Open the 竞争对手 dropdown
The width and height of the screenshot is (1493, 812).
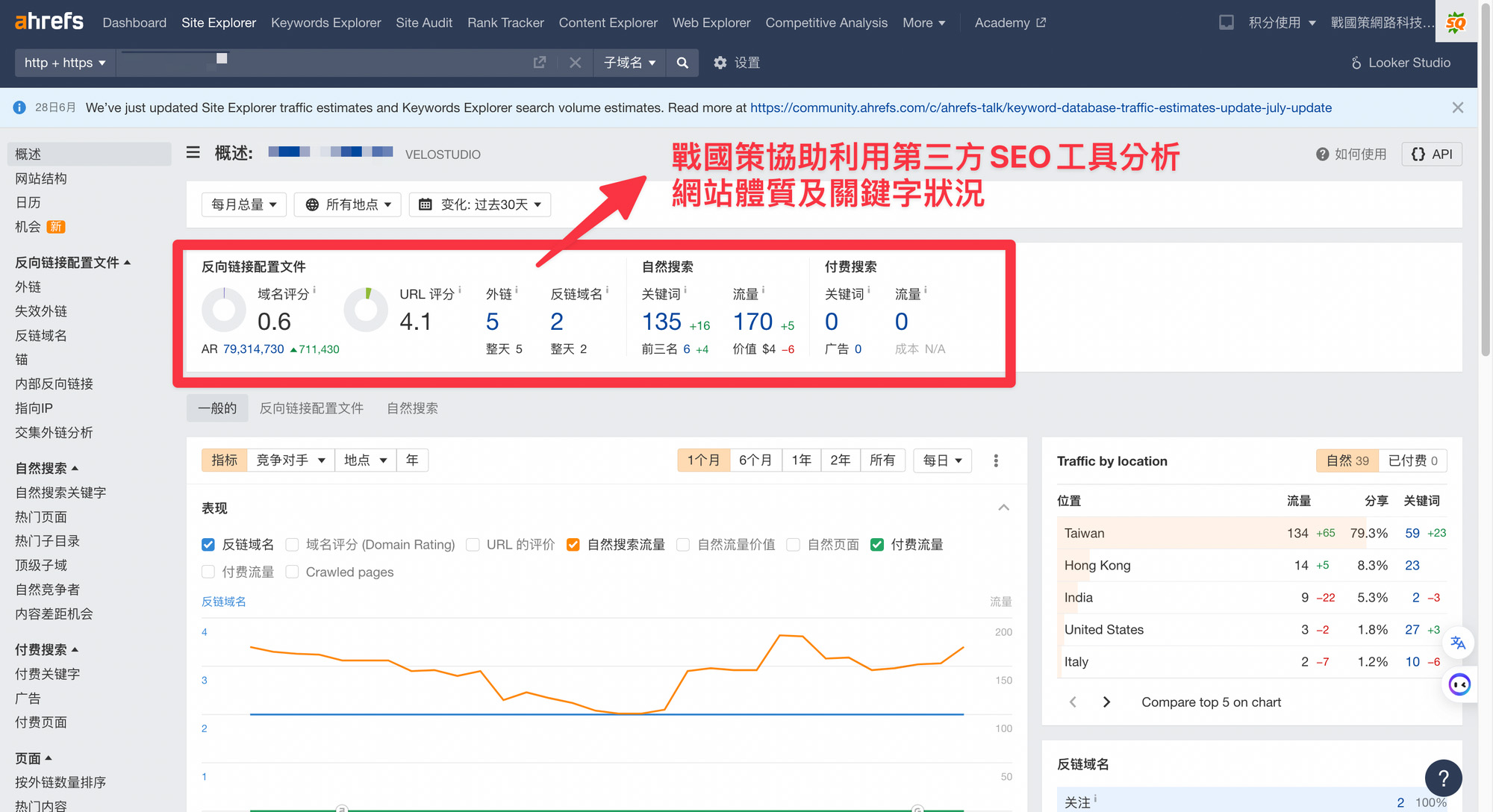290,460
